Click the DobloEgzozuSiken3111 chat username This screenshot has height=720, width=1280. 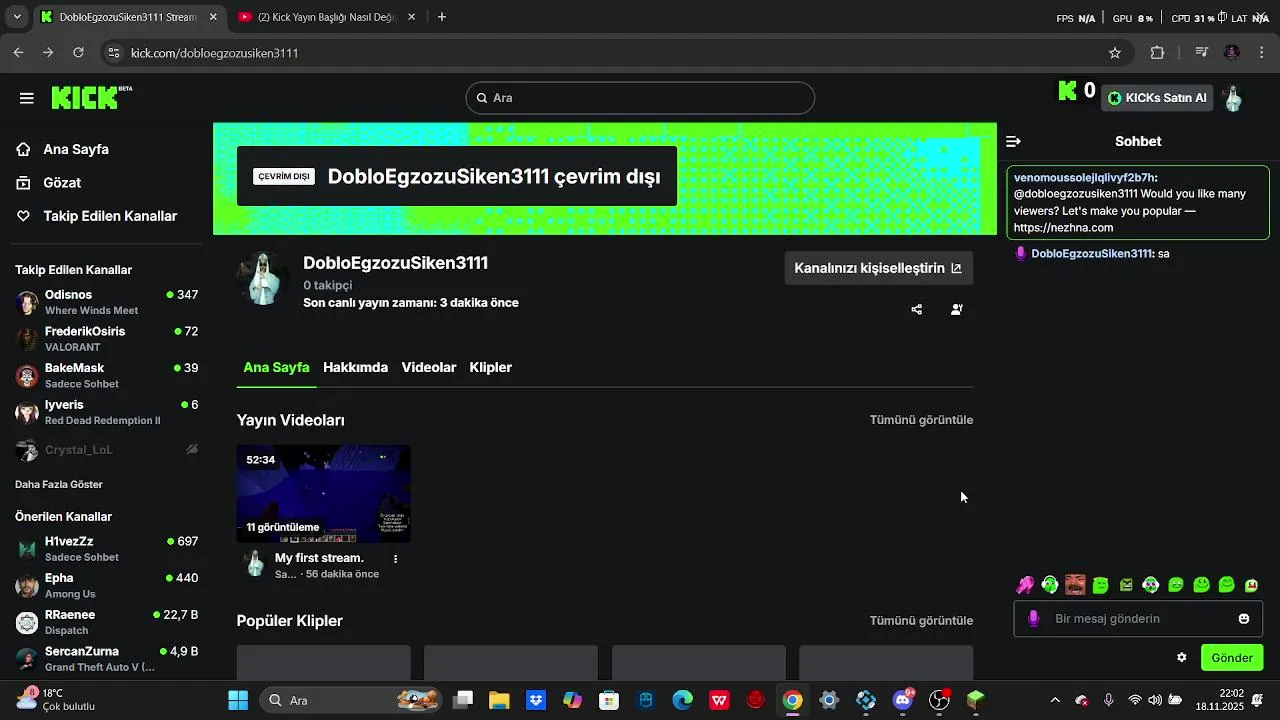(1092, 254)
